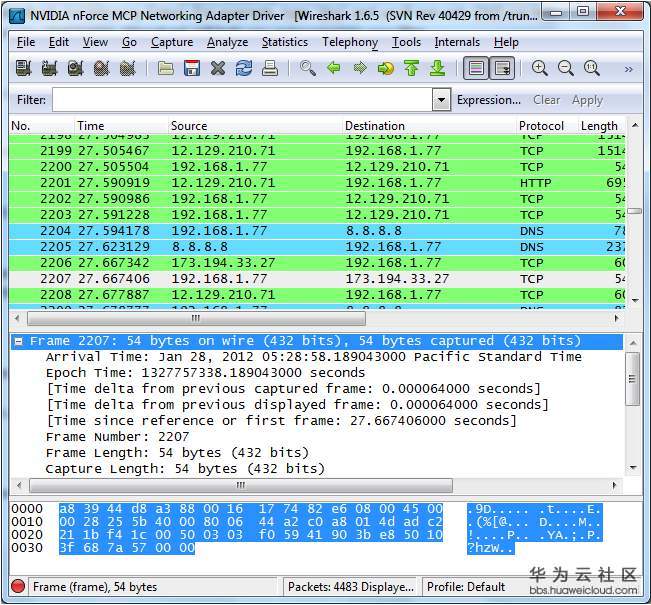Sort packets by the Time column header

tap(121, 125)
